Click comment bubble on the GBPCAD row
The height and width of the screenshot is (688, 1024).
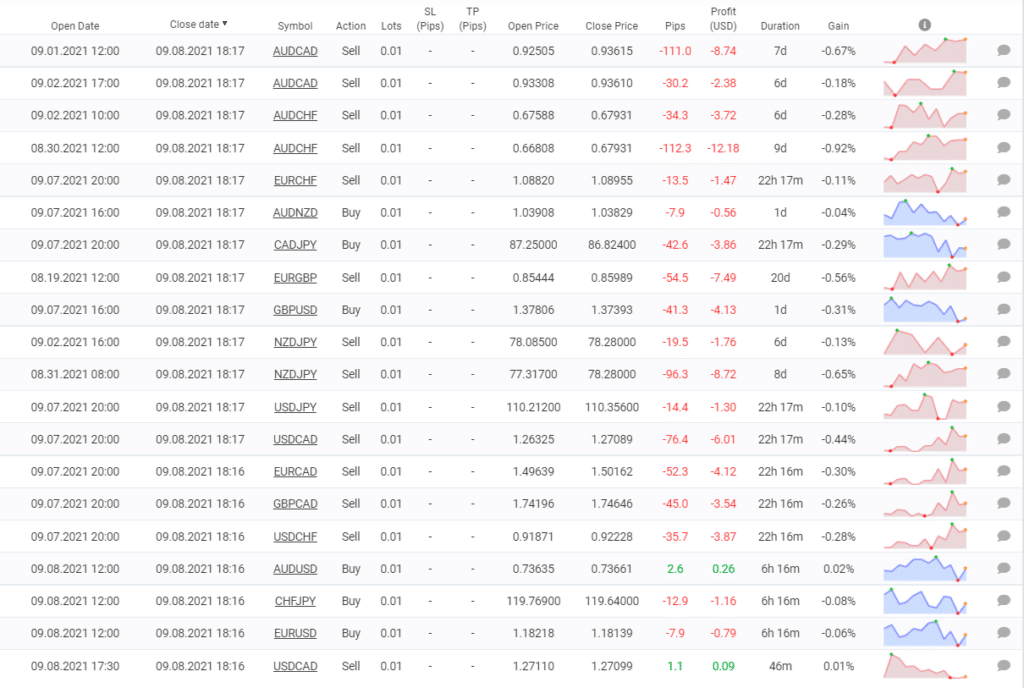pos(1004,504)
